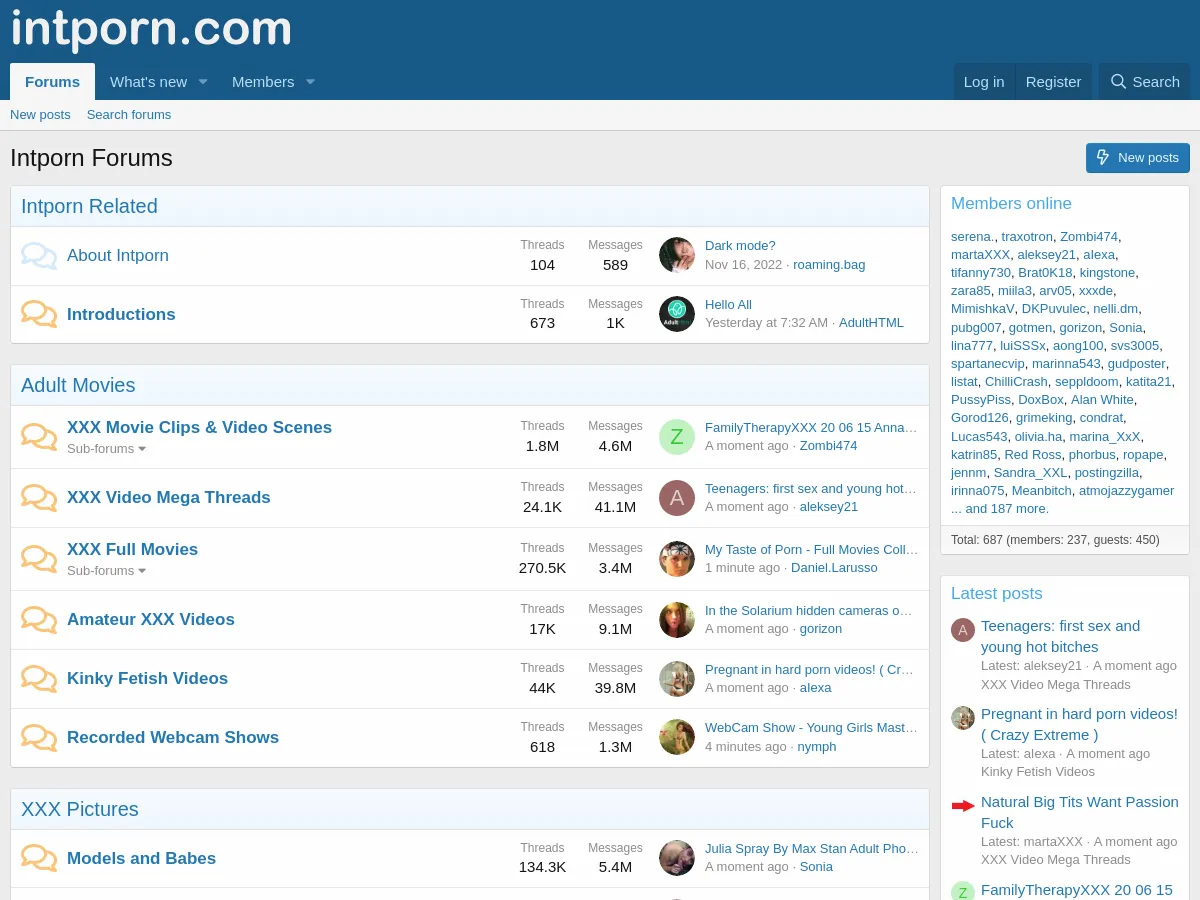Click the magnifier icon on the Search button
This screenshot has width=1200, height=900.
pos(1118,82)
